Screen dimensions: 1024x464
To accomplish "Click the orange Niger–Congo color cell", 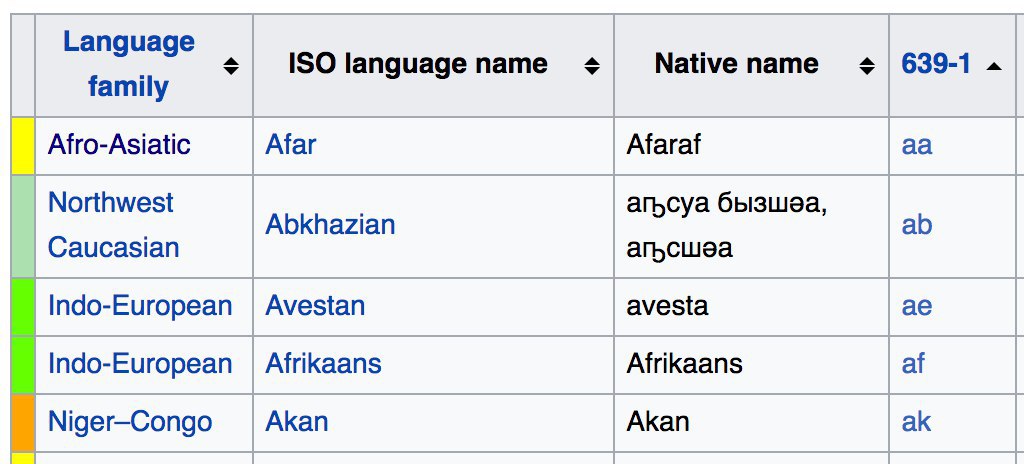I will 23,422.
